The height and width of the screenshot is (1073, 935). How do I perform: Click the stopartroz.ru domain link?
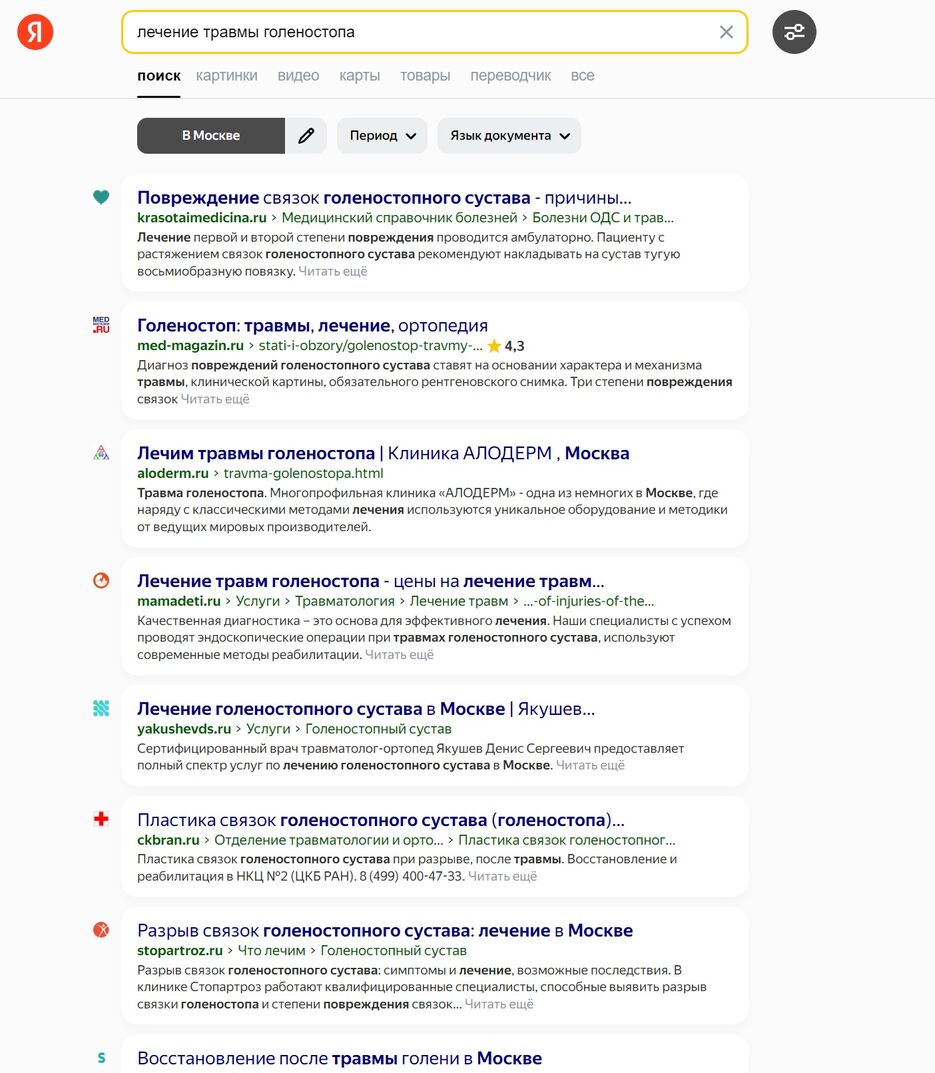pos(180,951)
